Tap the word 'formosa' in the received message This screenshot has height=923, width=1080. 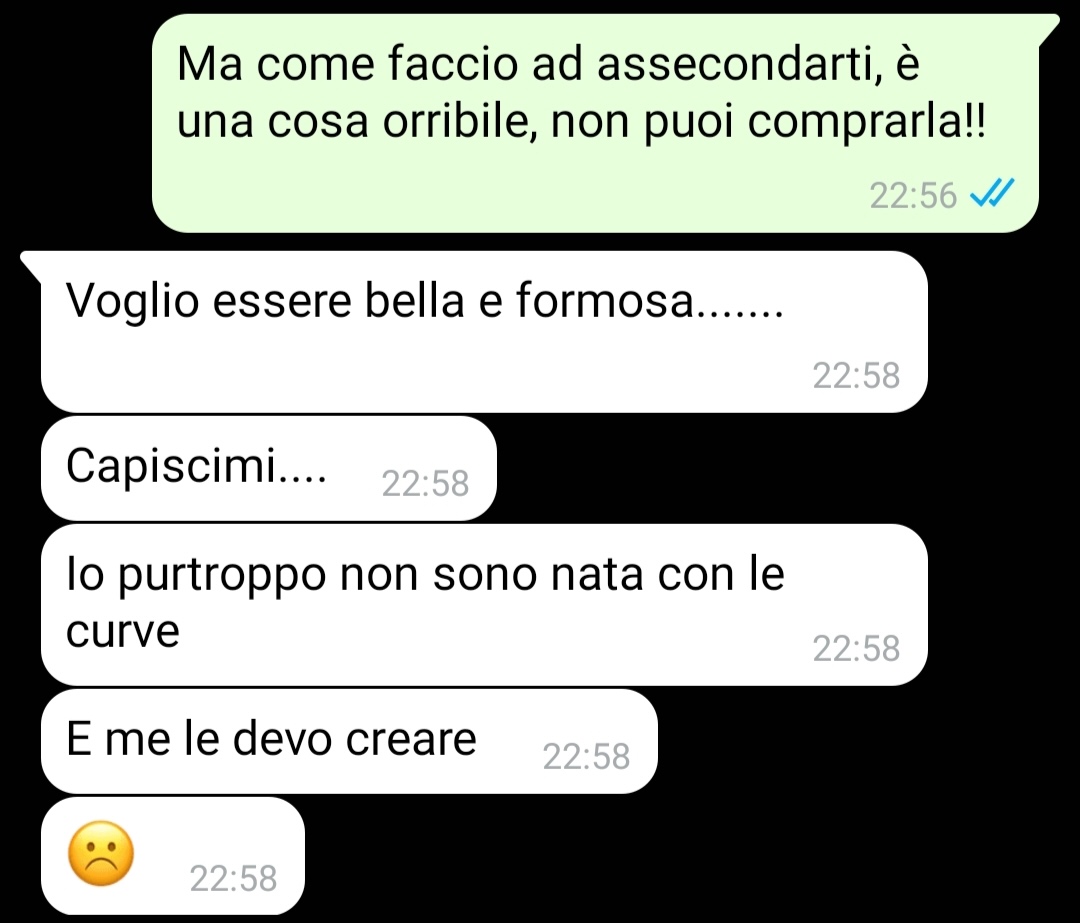click(604, 300)
